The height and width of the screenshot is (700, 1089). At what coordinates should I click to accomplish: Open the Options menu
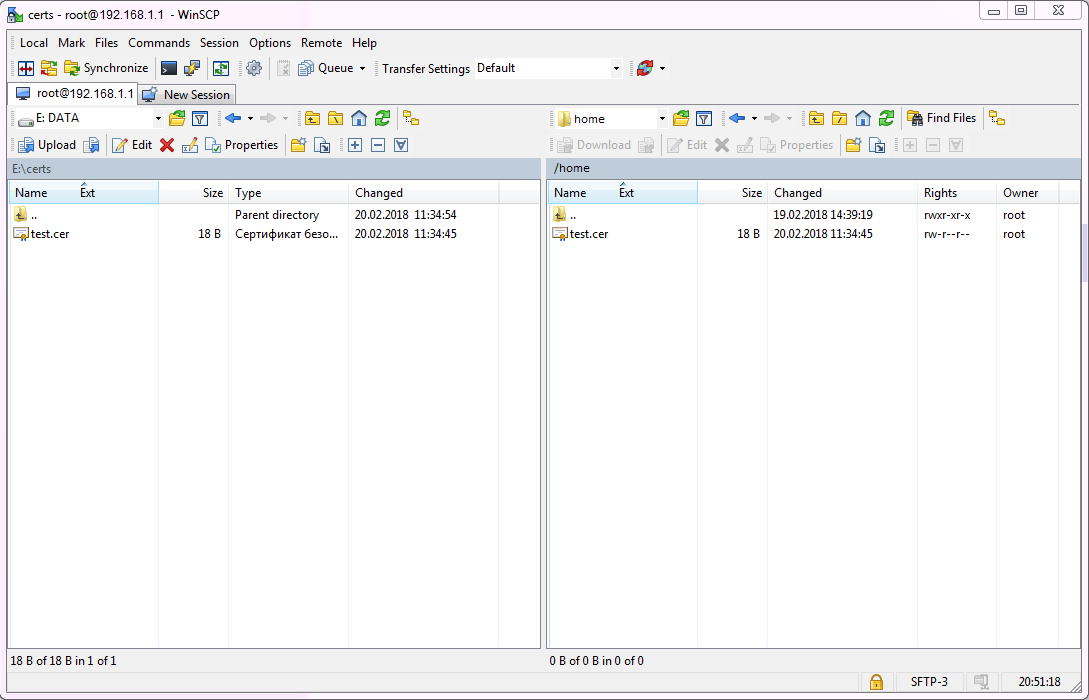pyautogui.click(x=270, y=43)
